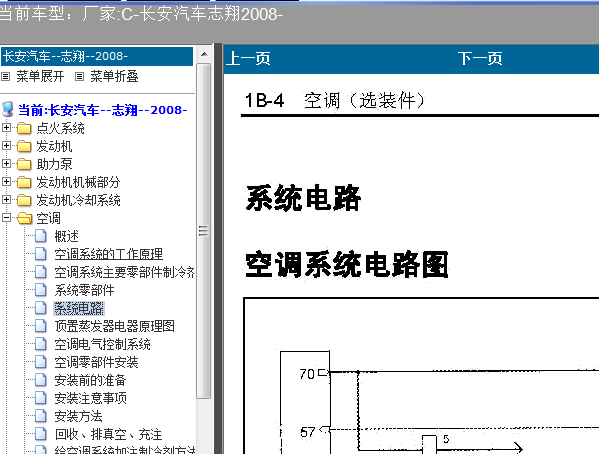This screenshot has height=454, width=599.
Task: Select the 发动机 folder label
Action: (x=54, y=146)
